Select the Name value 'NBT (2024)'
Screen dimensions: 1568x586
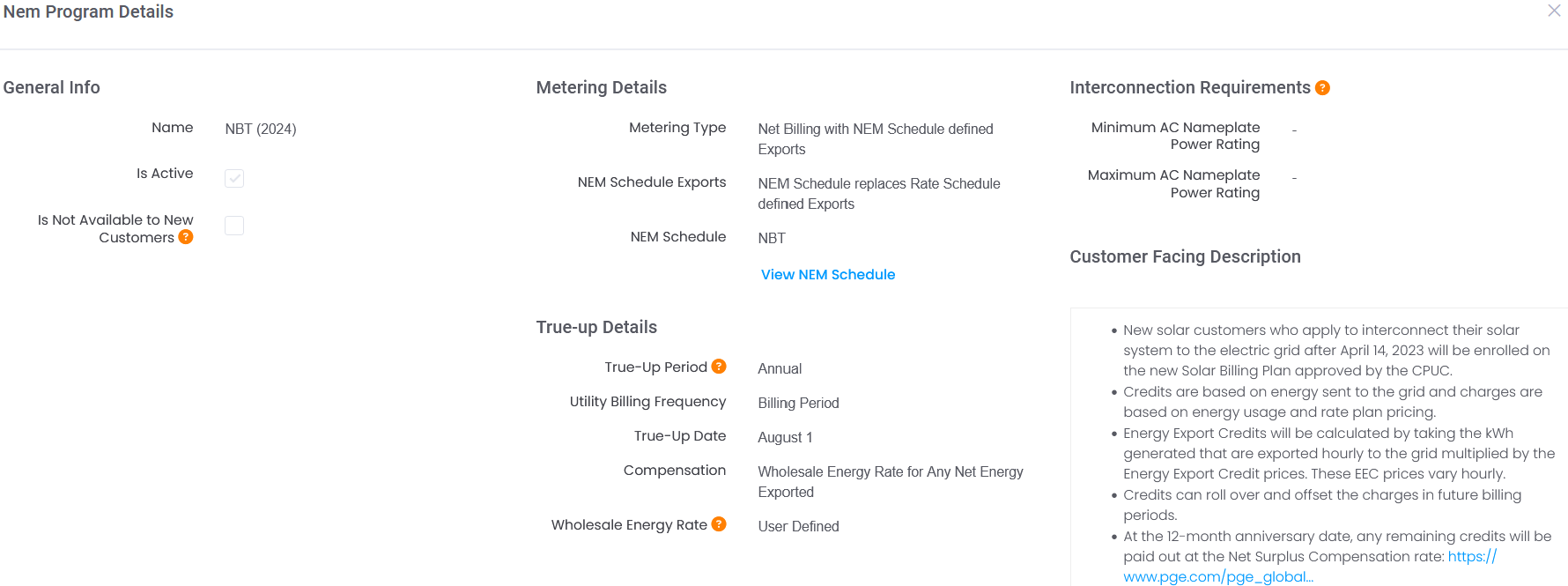(x=260, y=128)
